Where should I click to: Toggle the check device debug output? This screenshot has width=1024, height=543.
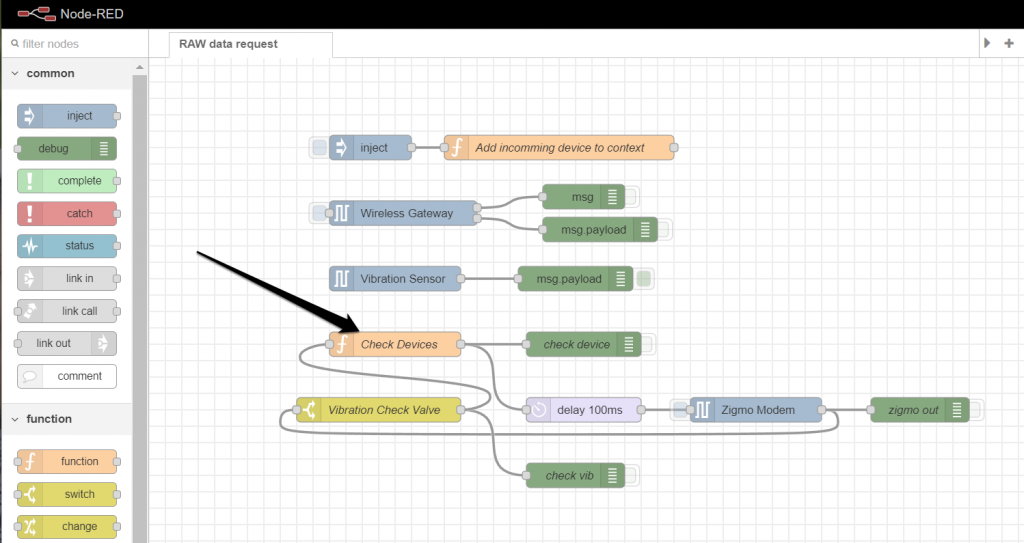tap(647, 344)
